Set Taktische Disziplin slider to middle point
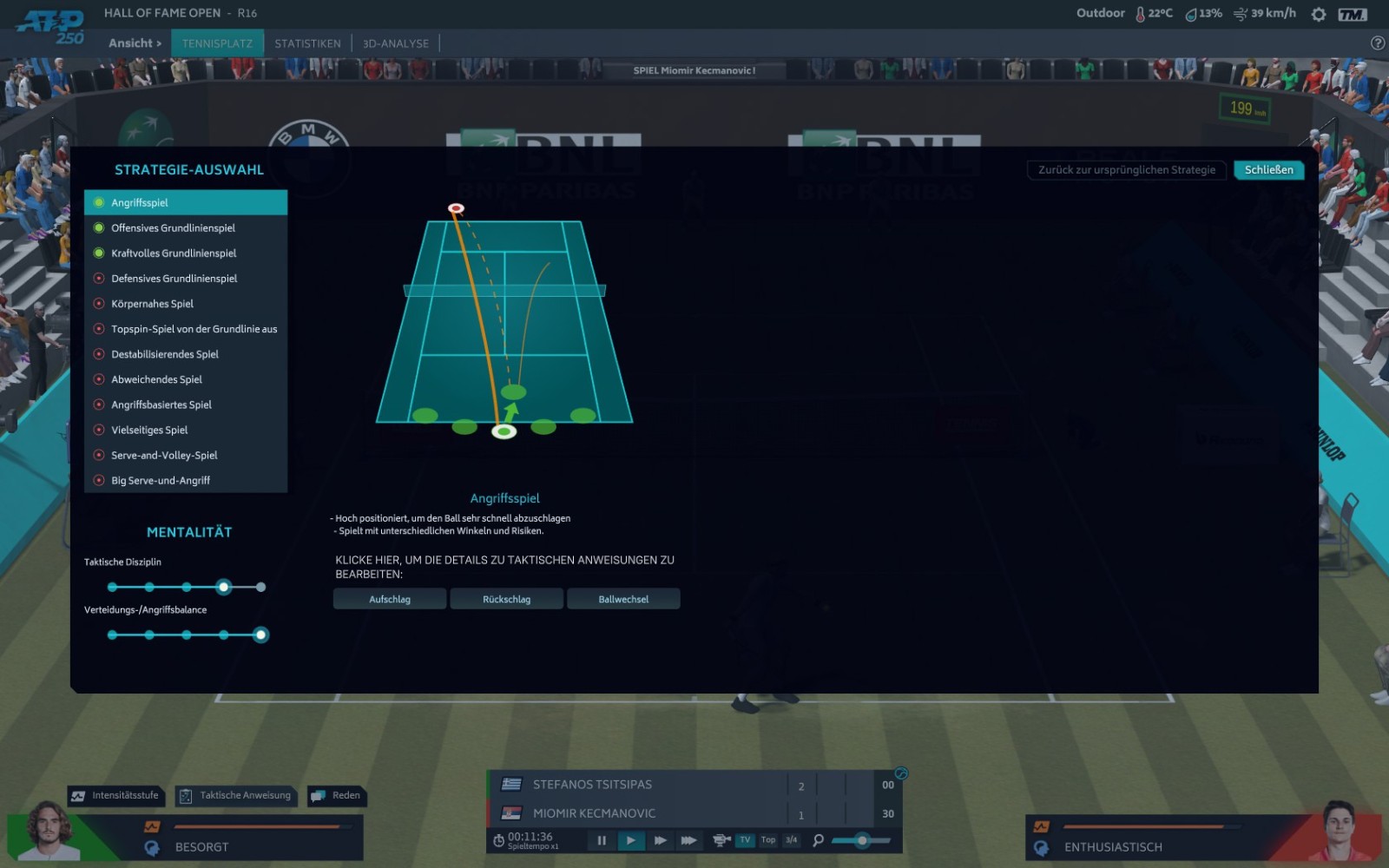This screenshot has width=1389, height=868. tap(187, 588)
